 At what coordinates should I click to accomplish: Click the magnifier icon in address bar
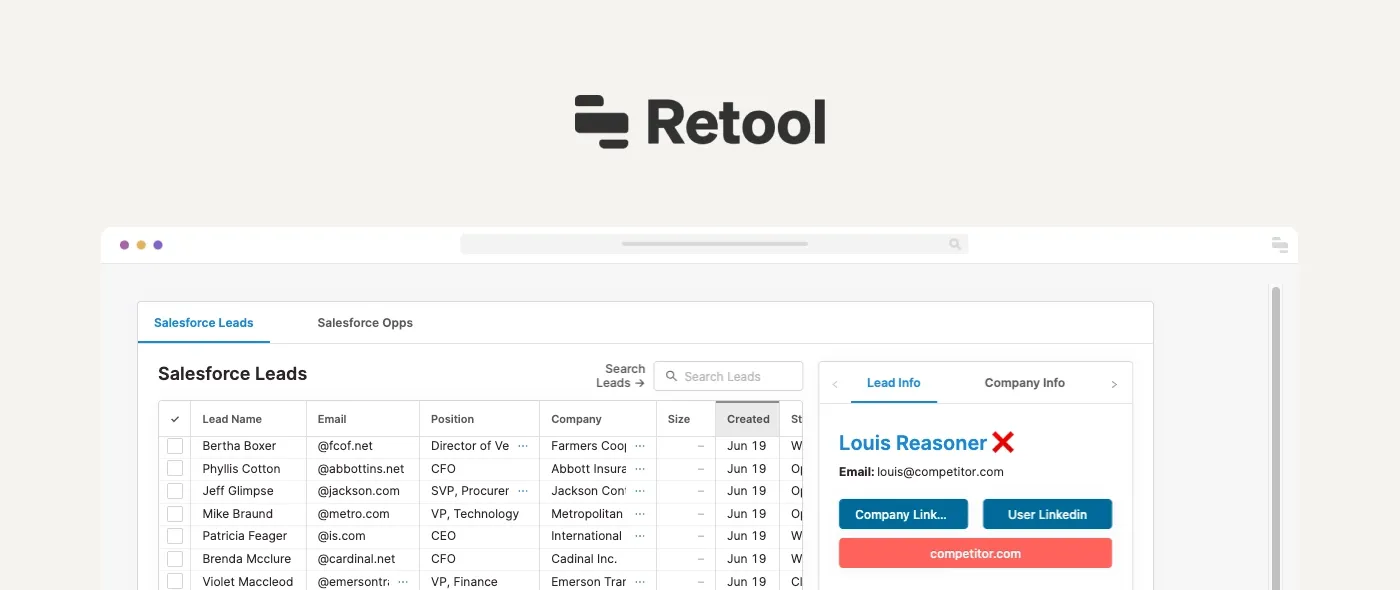click(955, 244)
